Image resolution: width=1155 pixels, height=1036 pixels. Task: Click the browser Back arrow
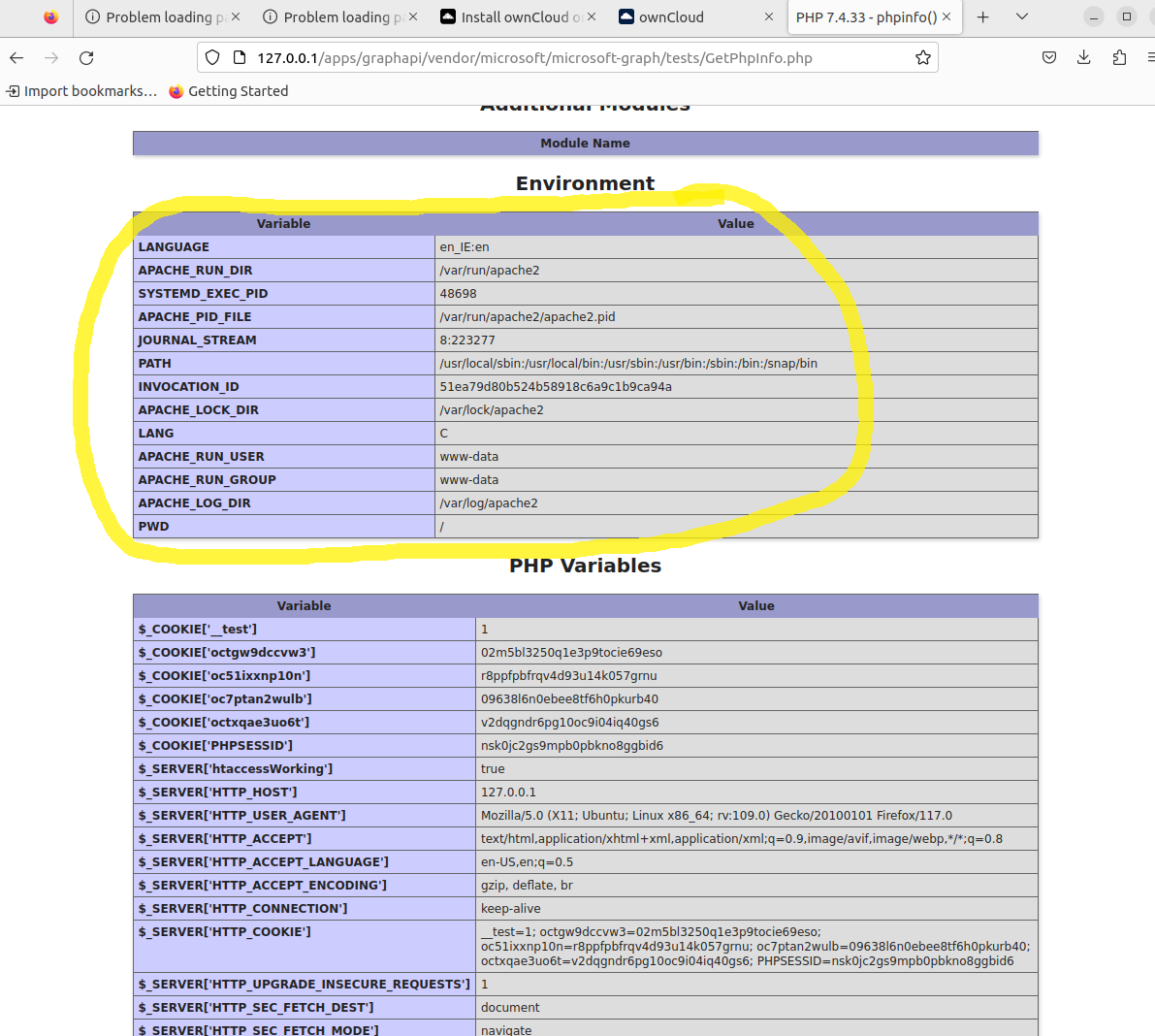pyautogui.click(x=16, y=57)
